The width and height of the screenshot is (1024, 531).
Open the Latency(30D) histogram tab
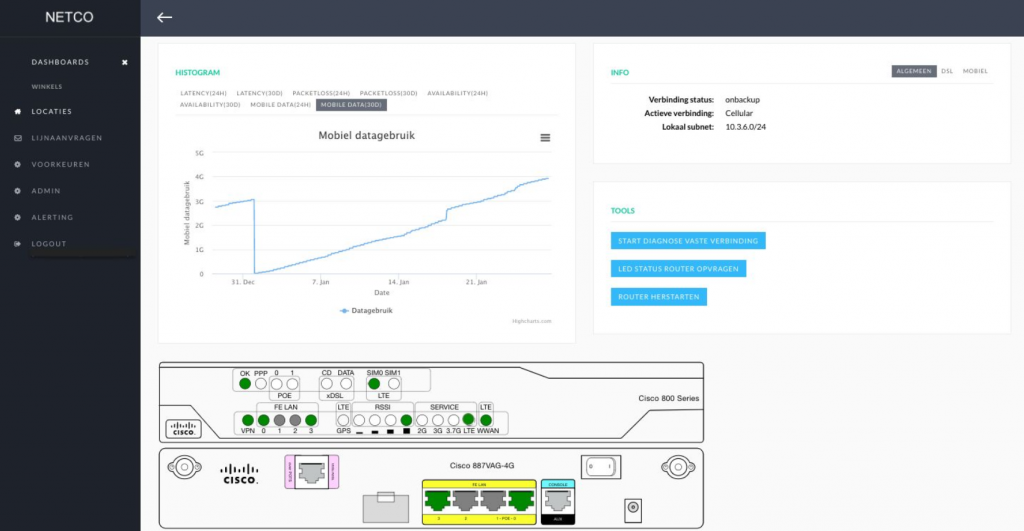click(x=259, y=93)
